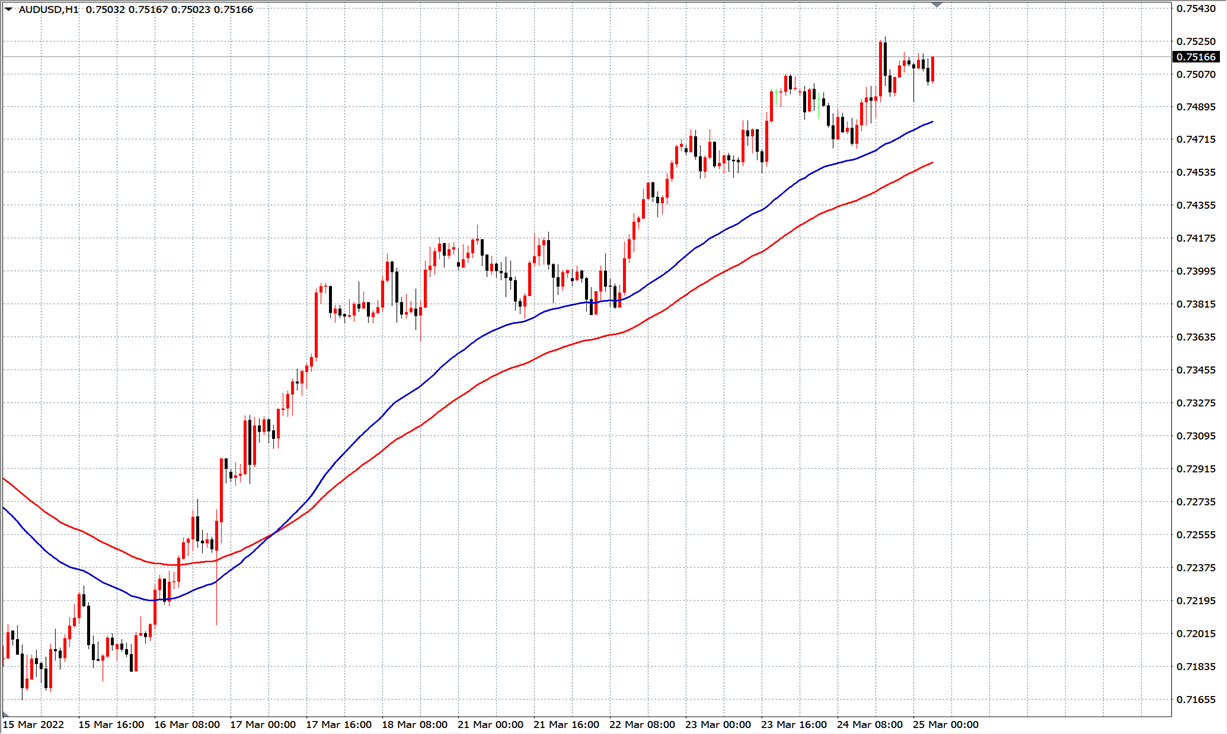Click the AUDUSD,H1 chart title text
Screen dimensions: 1227x734
click(x=49, y=9)
